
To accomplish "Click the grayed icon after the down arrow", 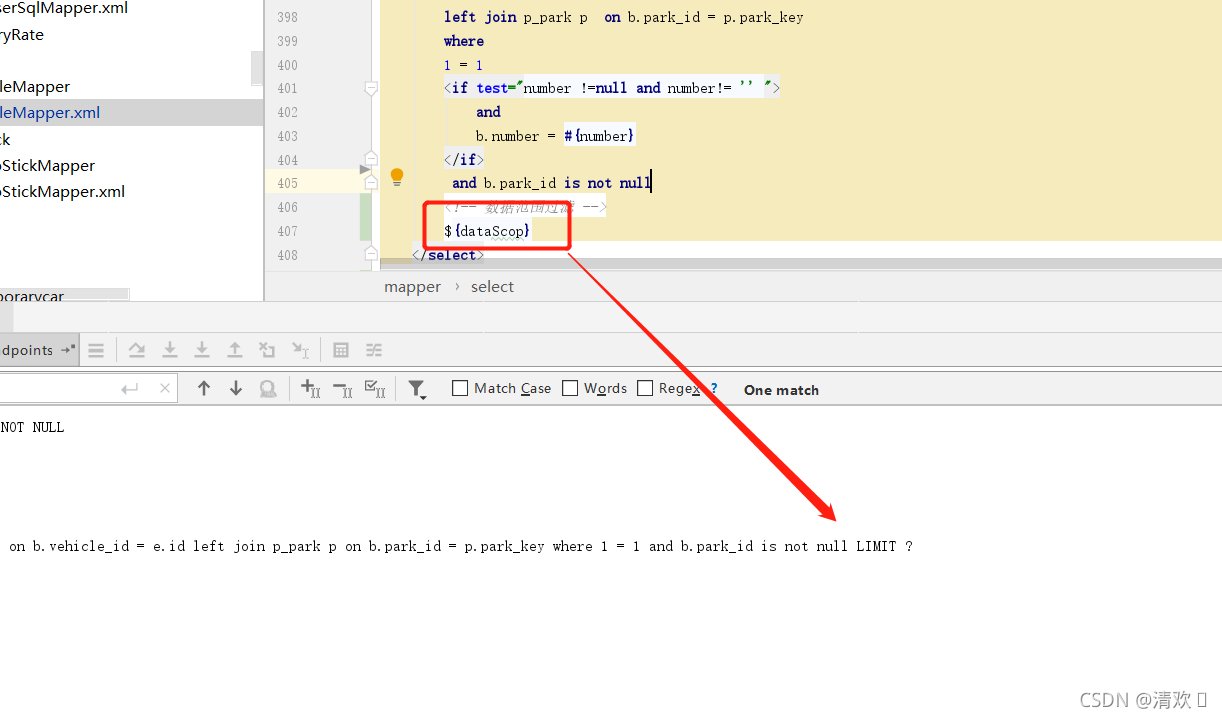I will pyautogui.click(x=268, y=389).
